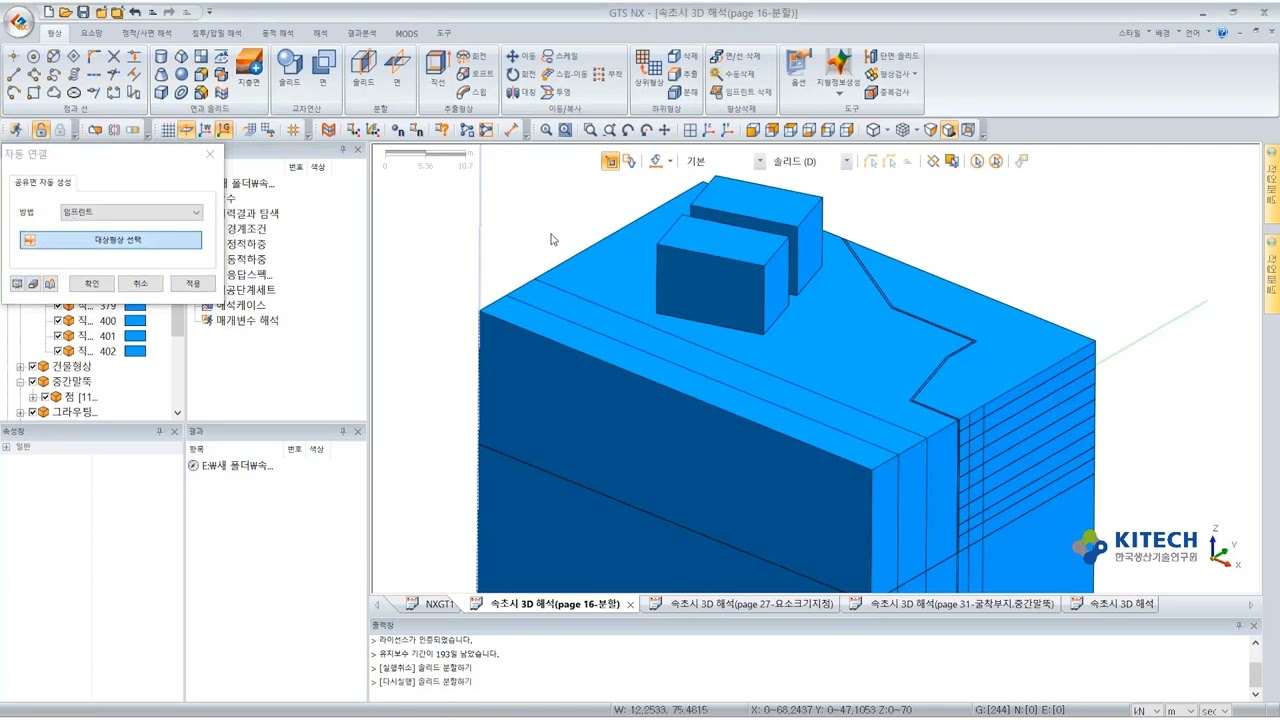Image resolution: width=1280 pixels, height=720 pixels.
Task: Click the 적용 apply button
Action: point(193,284)
